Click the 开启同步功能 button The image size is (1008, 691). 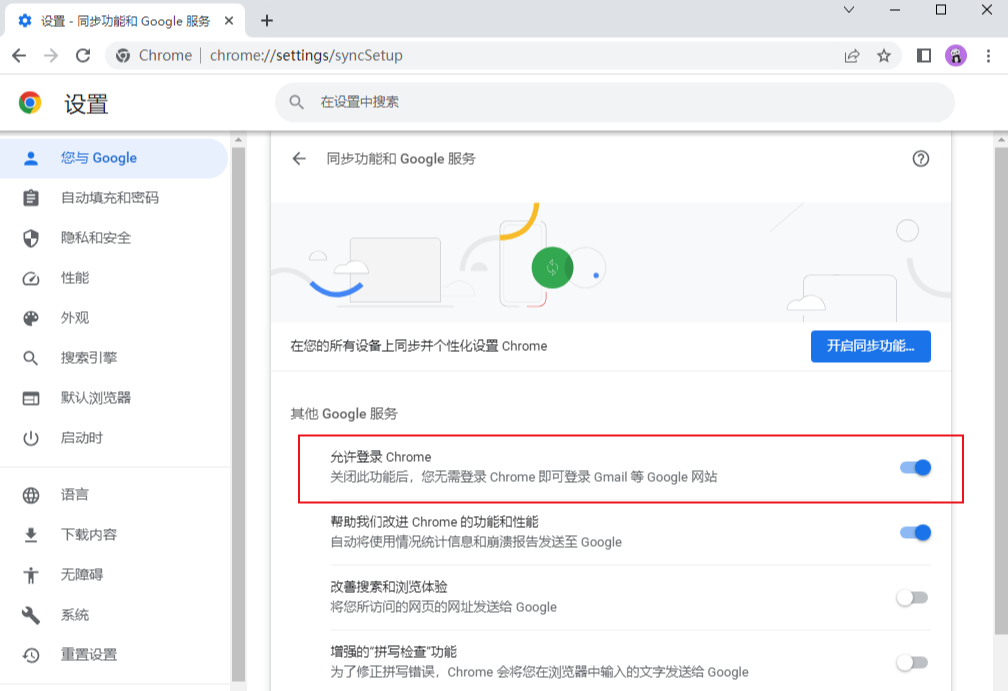point(870,346)
